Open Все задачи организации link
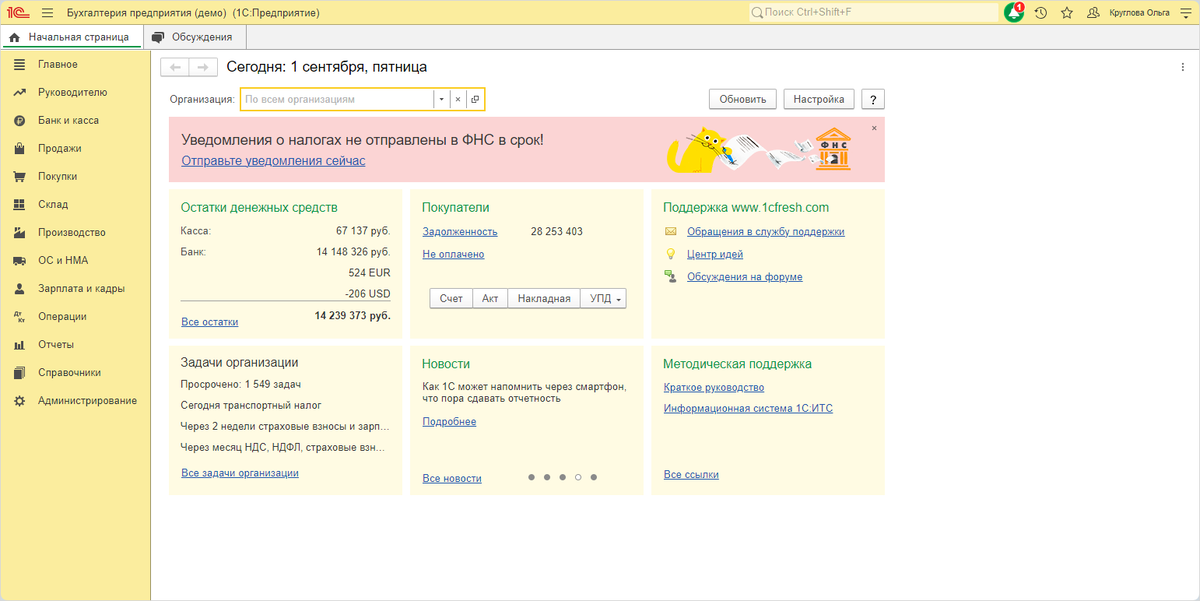The image size is (1200, 601). [239, 473]
